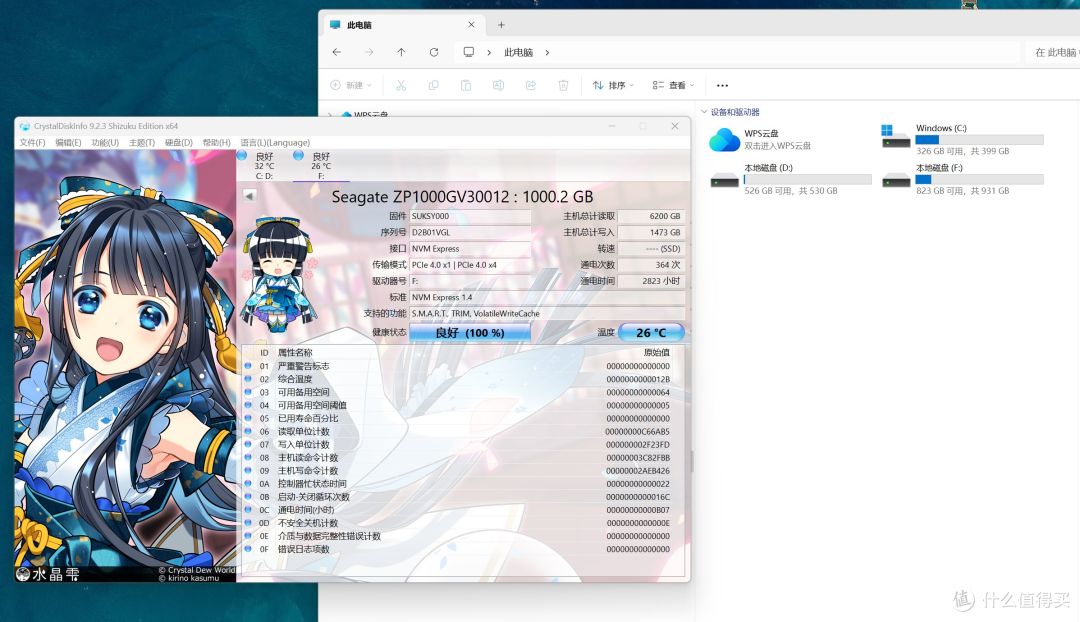Refresh the File Explorer view

[434, 52]
